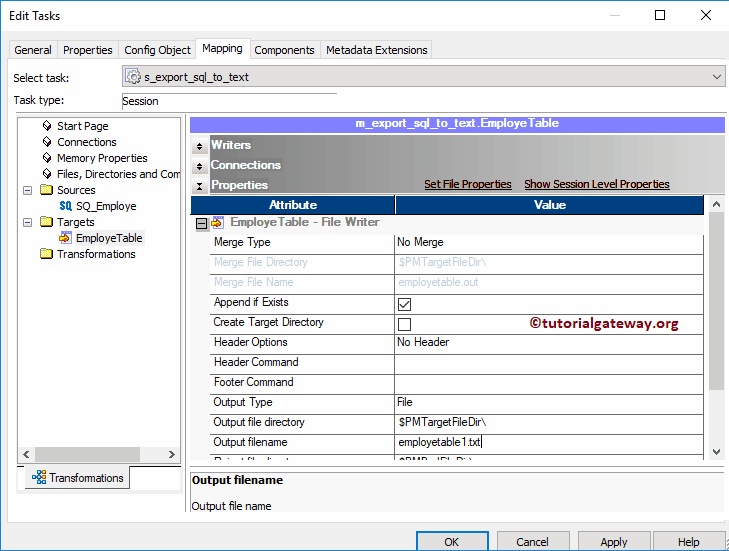Click the properties grid vertical scrollbar thumb
This screenshot has width=729, height=551.
(x=716, y=301)
